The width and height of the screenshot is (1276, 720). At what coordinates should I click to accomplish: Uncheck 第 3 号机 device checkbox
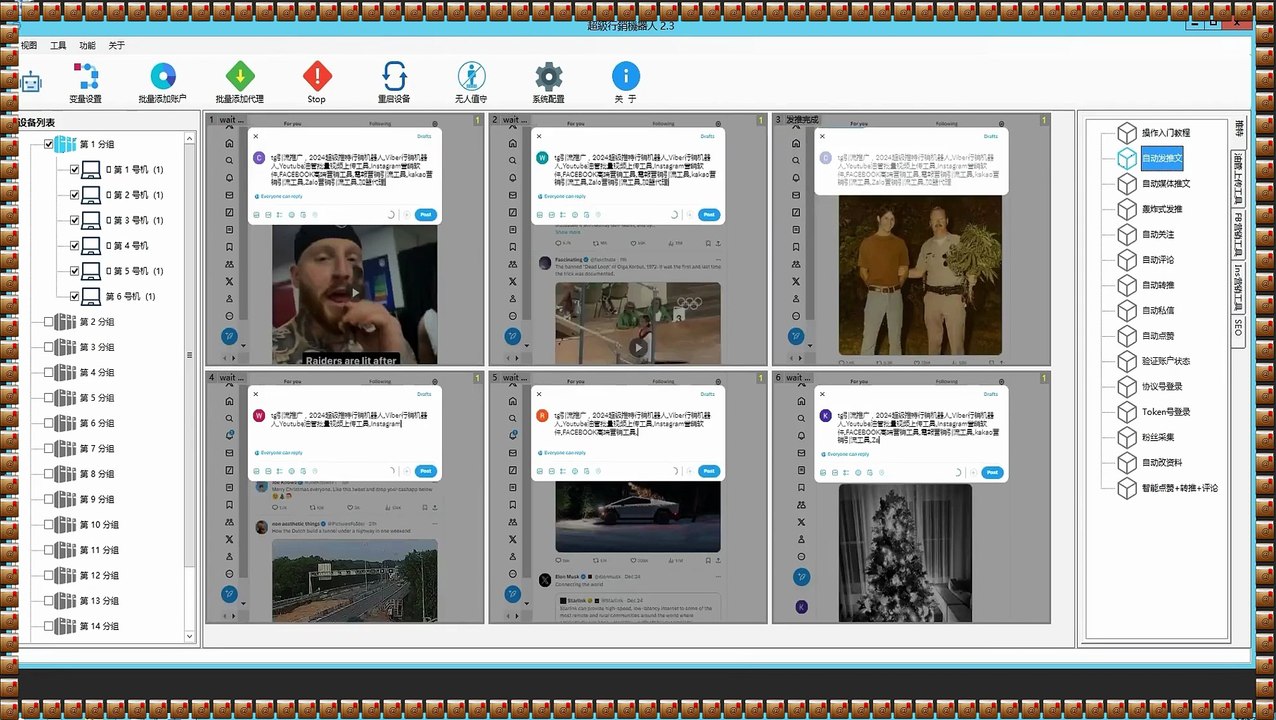(x=74, y=220)
